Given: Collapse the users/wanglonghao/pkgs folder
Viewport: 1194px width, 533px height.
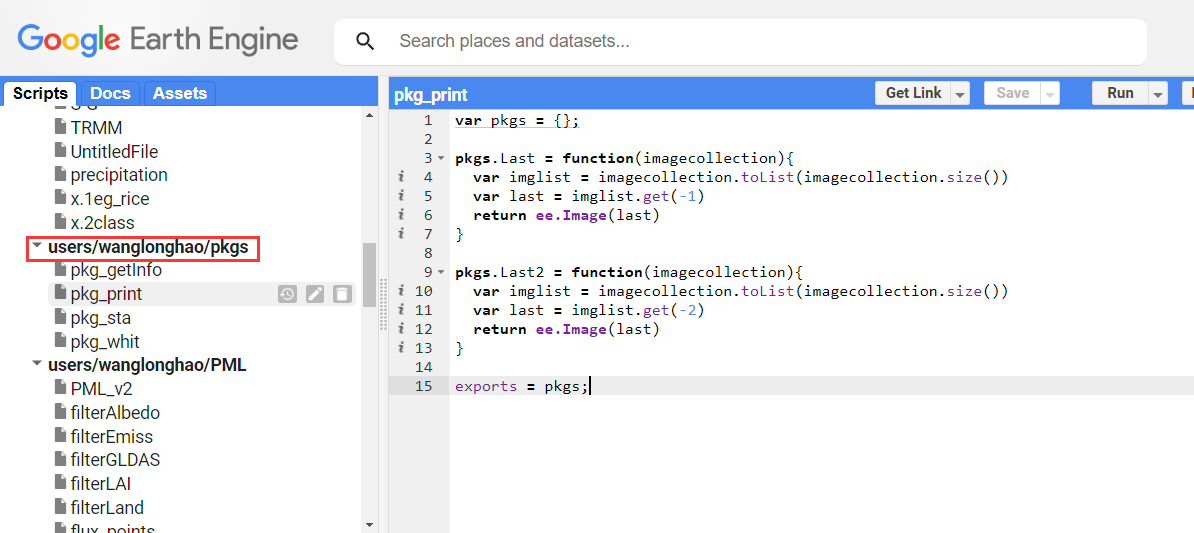Looking at the screenshot, I should click(x=37, y=246).
